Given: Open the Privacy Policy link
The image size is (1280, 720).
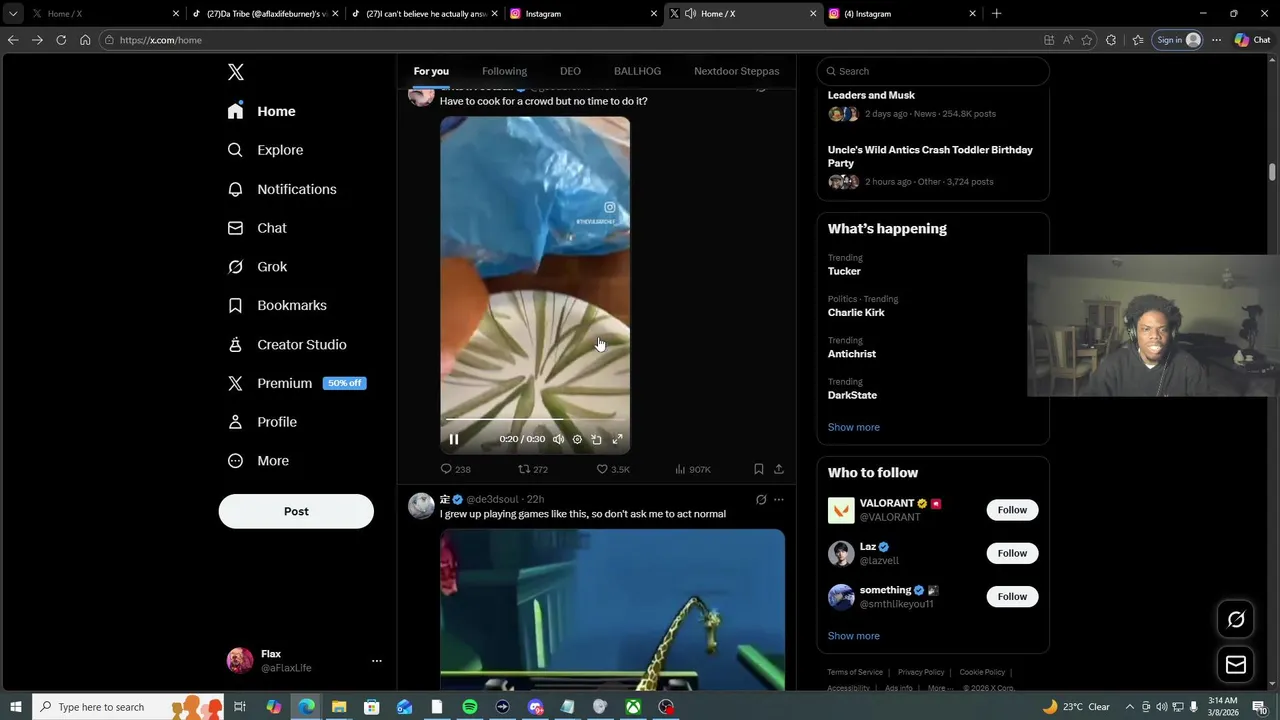Looking at the screenshot, I should pyautogui.click(x=921, y=672).
